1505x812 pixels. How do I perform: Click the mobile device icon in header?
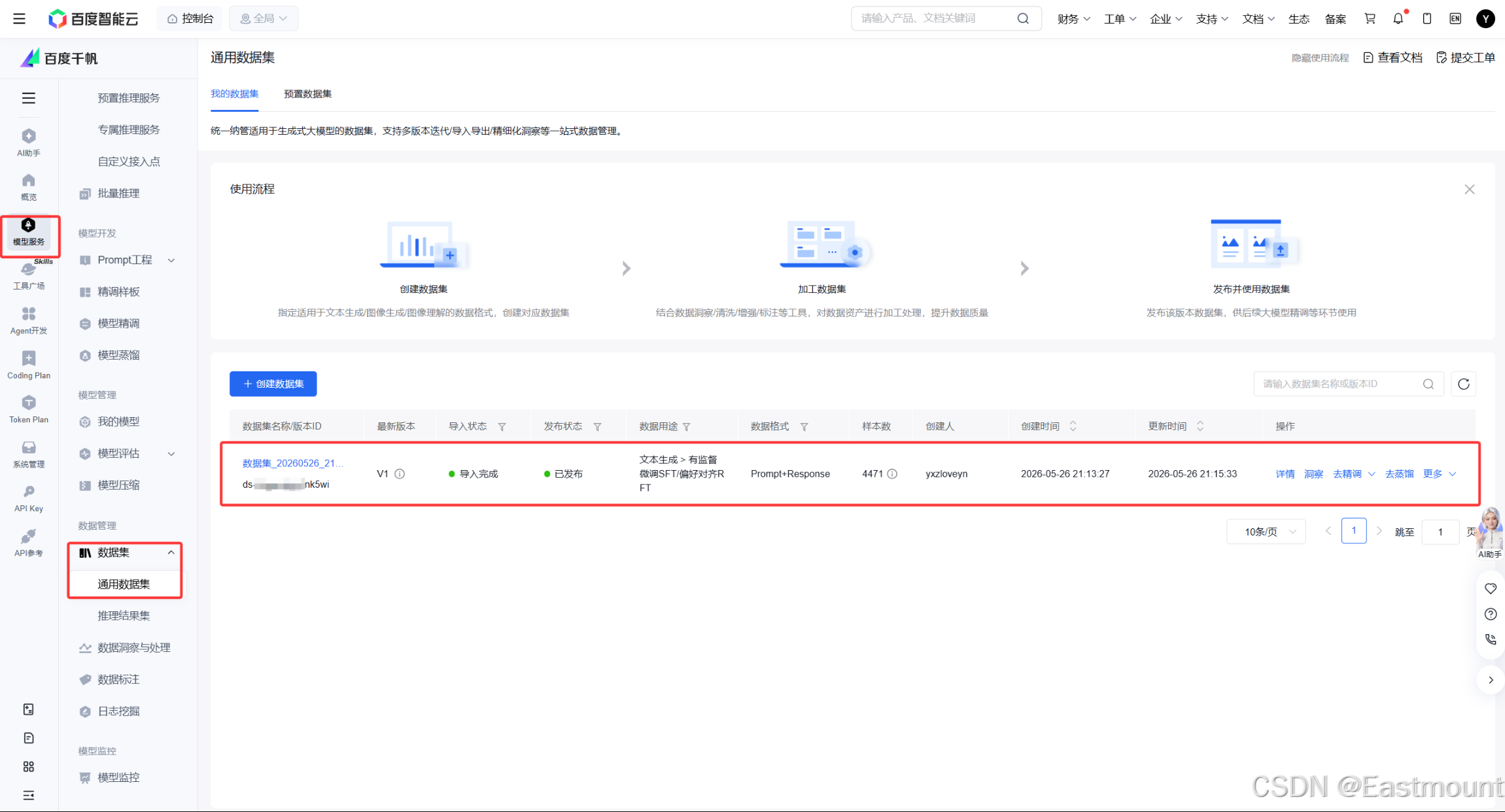(1427, 18)
